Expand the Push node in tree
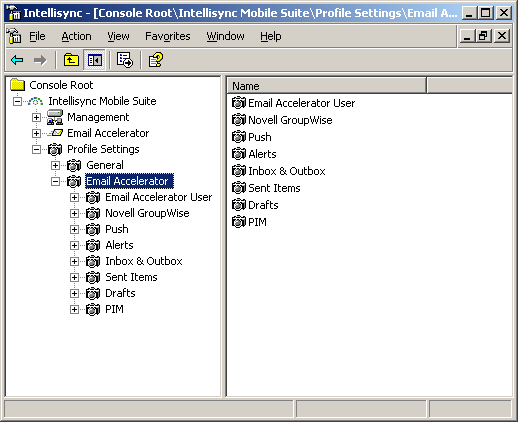The height and width of the screenshot is (422, 518). point(74,229)
